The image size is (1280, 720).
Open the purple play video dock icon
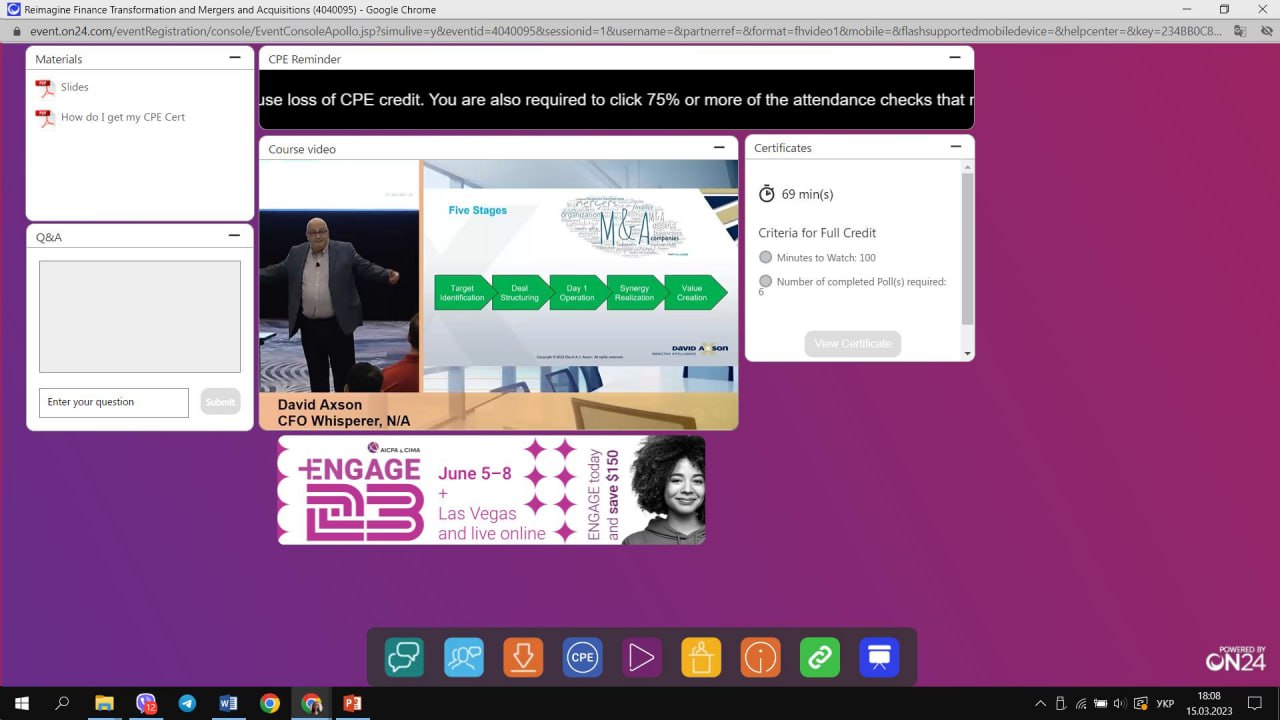tap(641, 657)
